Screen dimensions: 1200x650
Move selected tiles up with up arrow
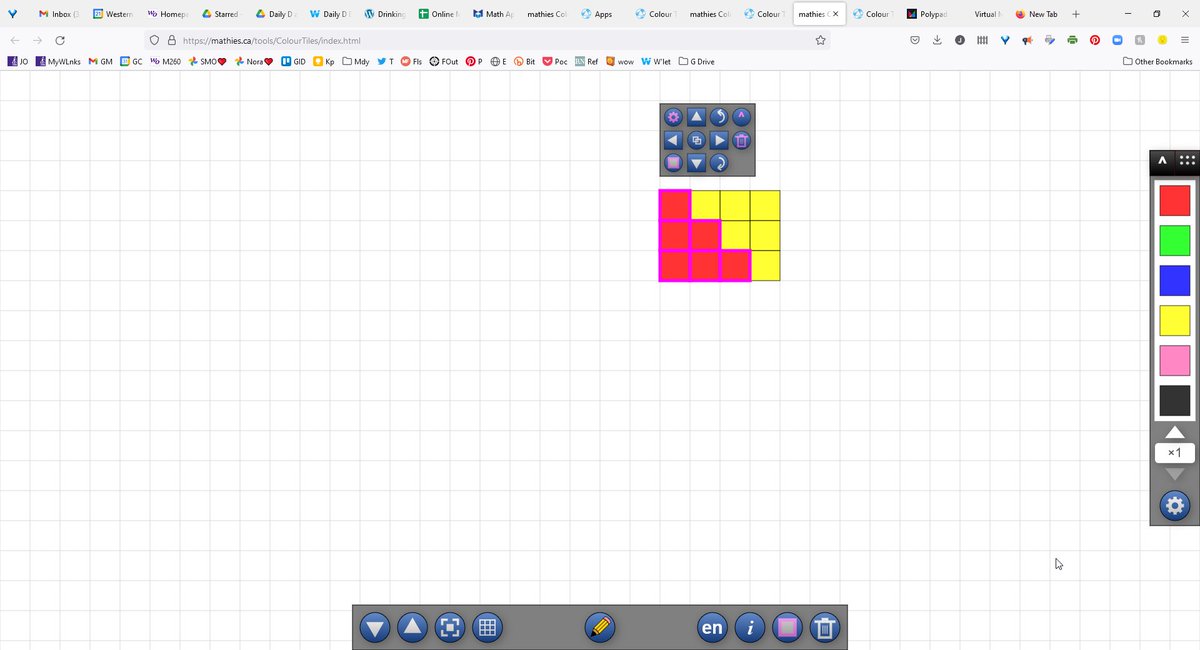[x=697, y=117]
